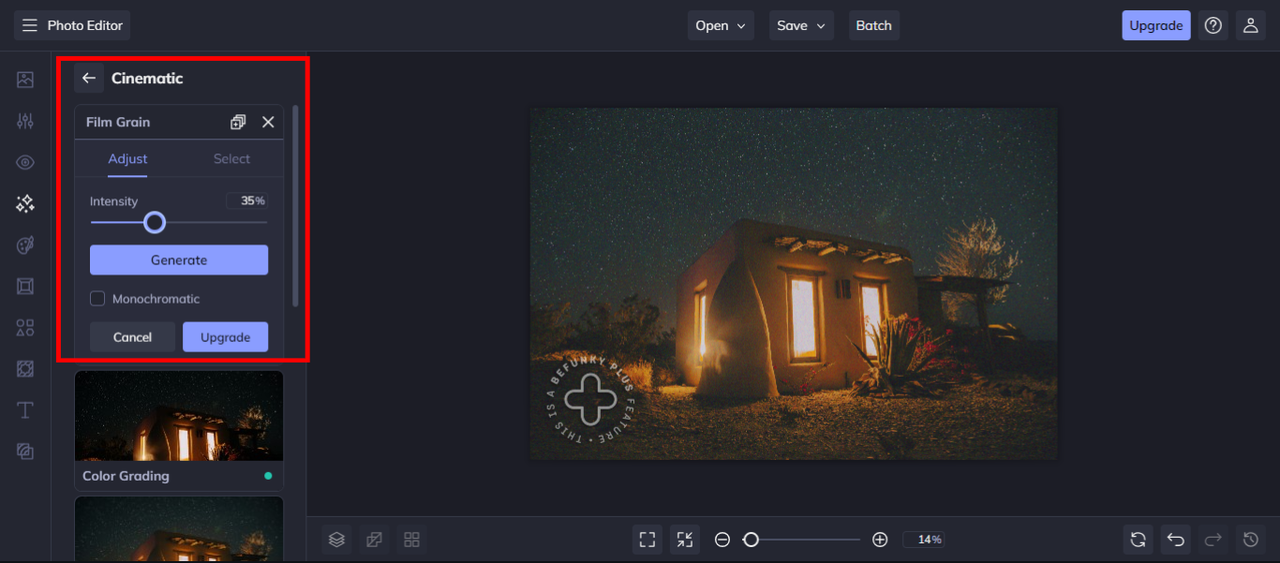Click the flatten layers icon in bottom bar
This screenshot has height=563, width=1280.
pyautogui.click(x=374, y=539)
